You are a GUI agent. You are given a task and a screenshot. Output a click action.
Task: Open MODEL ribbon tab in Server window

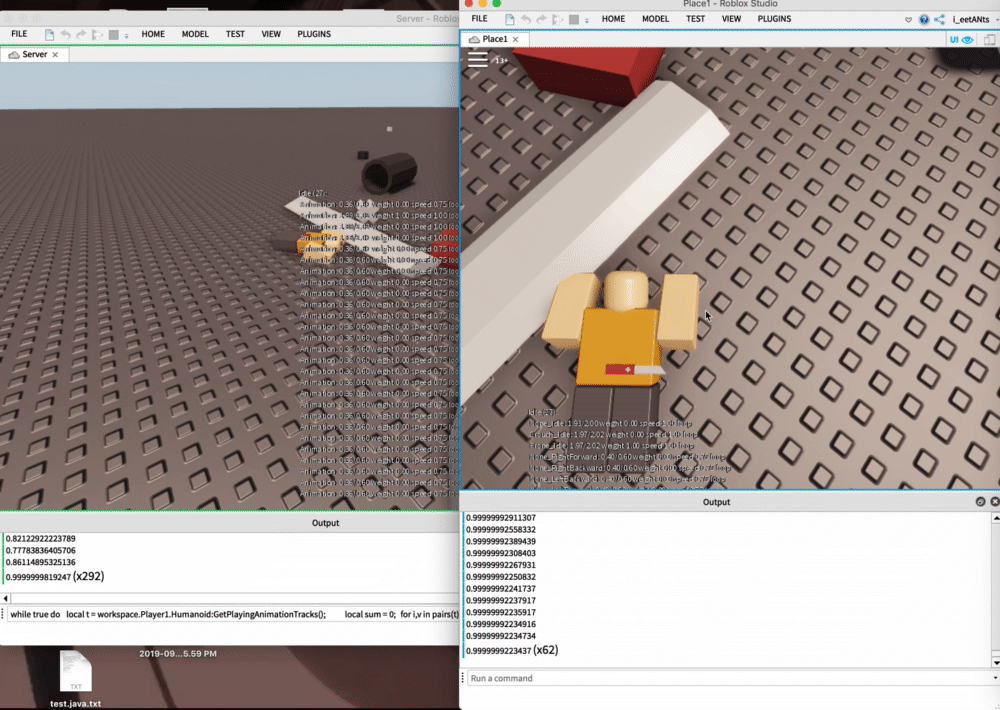(x=195, y=34)
